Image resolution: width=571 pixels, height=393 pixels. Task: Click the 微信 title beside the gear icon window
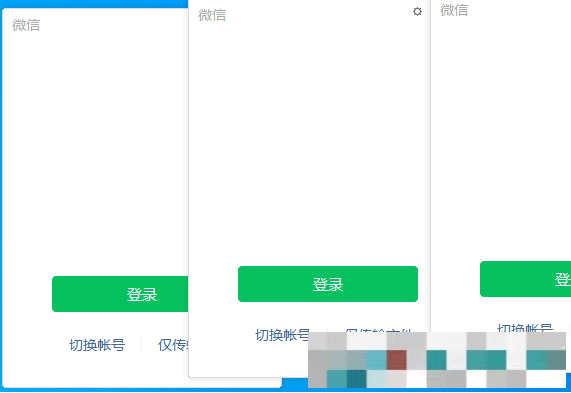(x=212, y=15)
